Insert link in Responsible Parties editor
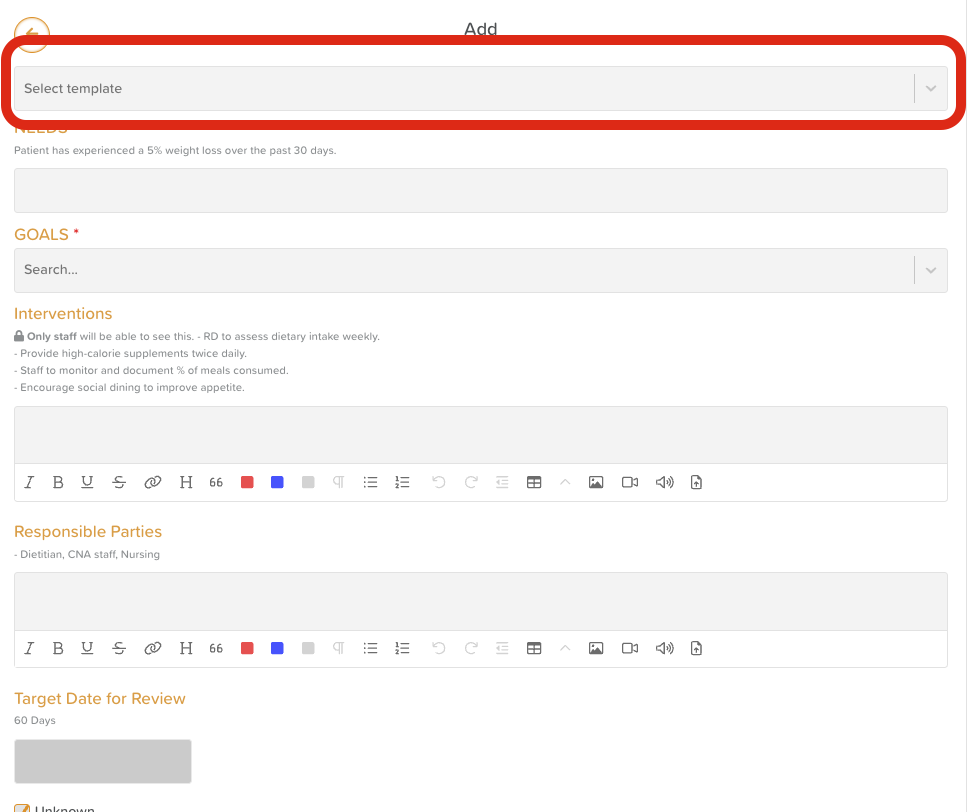This screenshot has height=812, width=967. pyautogui.click(x=152, y=648)
